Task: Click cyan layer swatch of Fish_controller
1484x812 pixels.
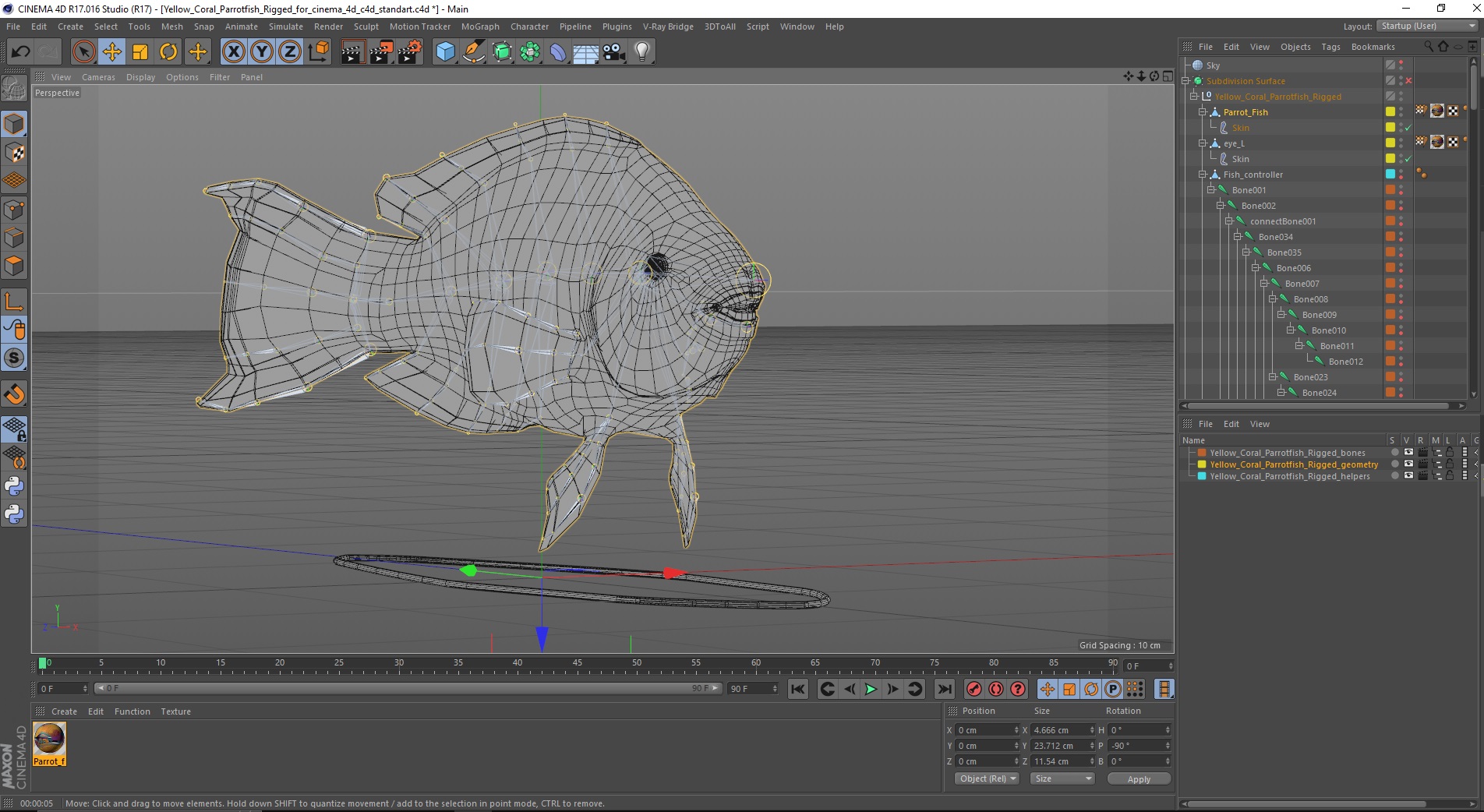Action: click(x=1390, y=175)
